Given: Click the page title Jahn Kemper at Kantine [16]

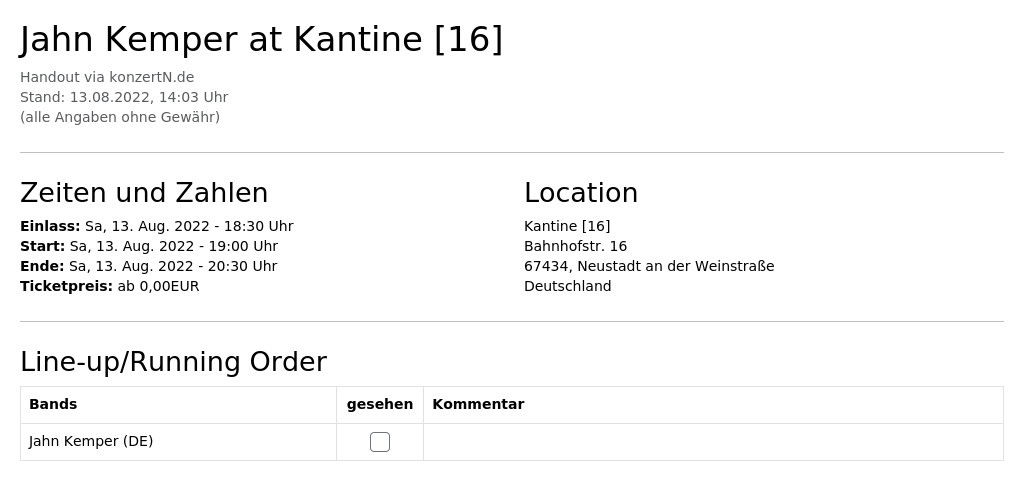Looking at the screenshot, I should click(x=261, y=39).
